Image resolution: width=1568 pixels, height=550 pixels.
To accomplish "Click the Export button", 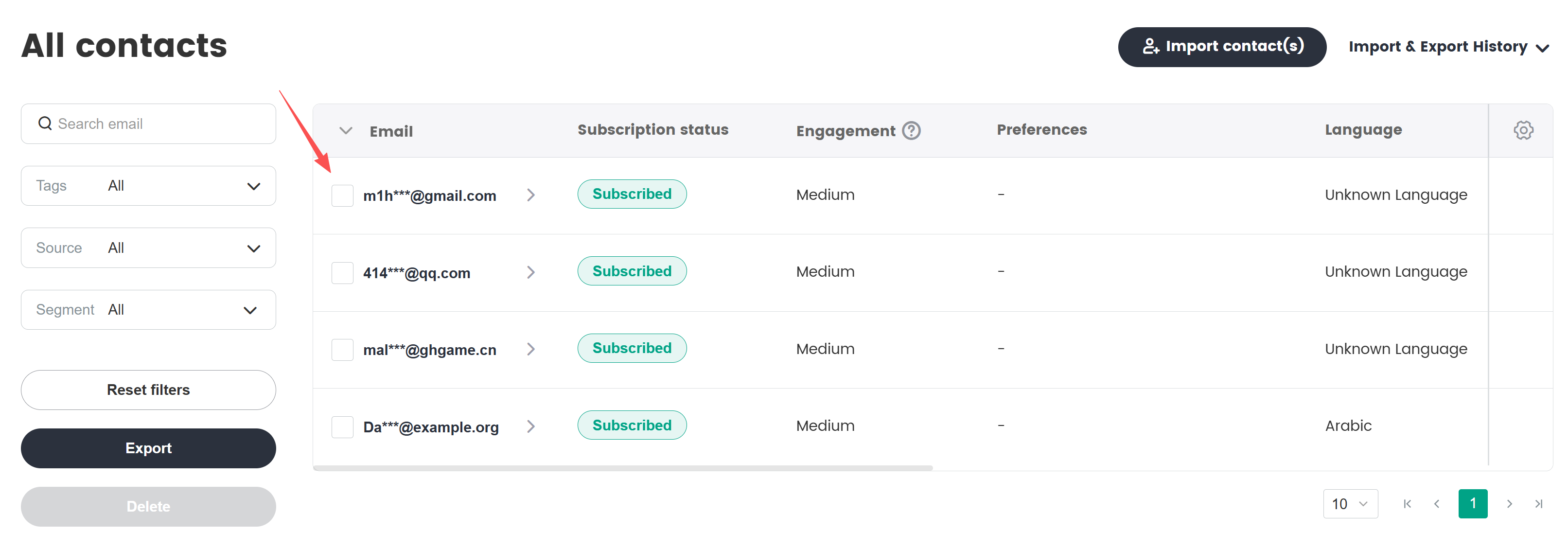I will pyautogui.click(x=148, y=448).
